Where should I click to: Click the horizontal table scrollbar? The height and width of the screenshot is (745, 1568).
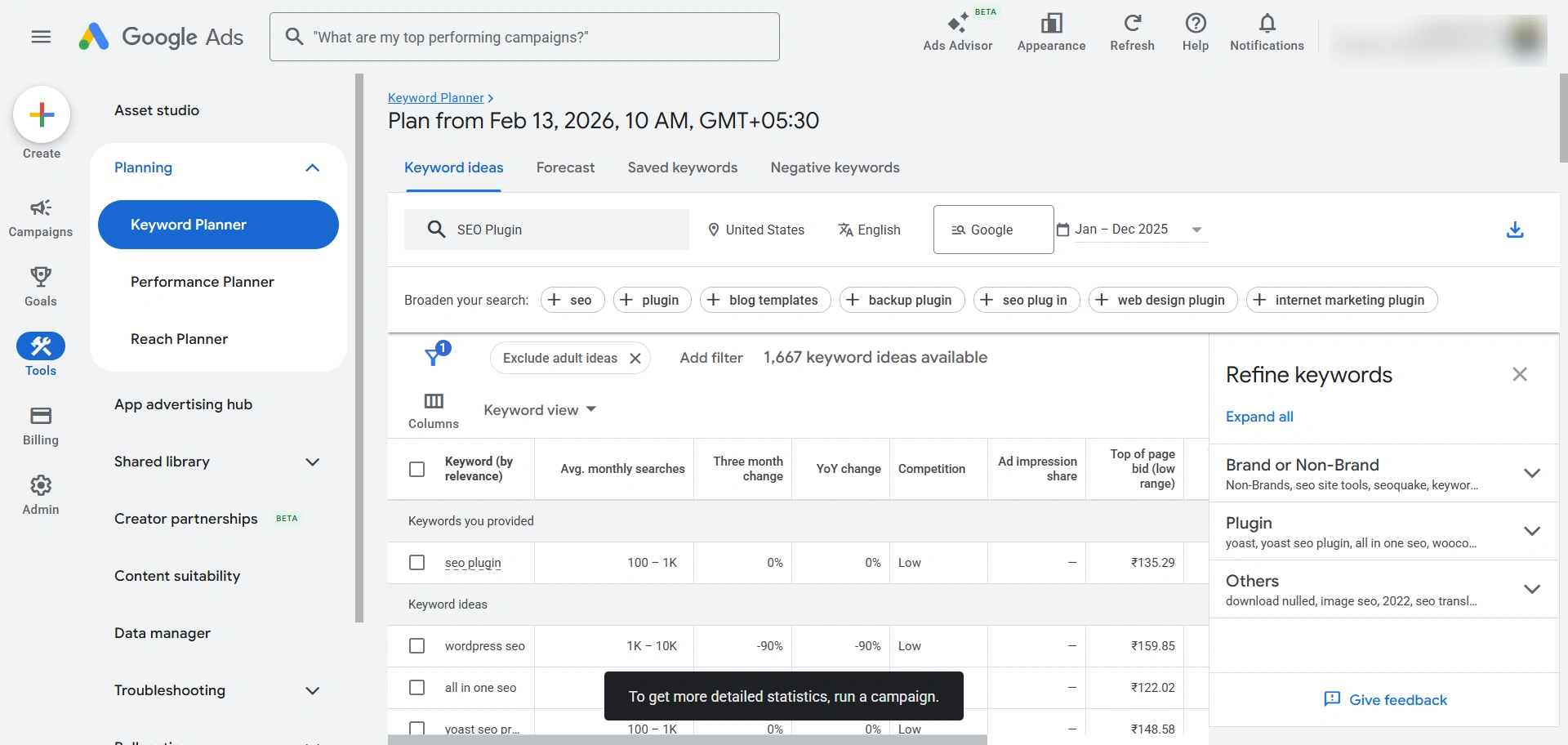point(688,739)
